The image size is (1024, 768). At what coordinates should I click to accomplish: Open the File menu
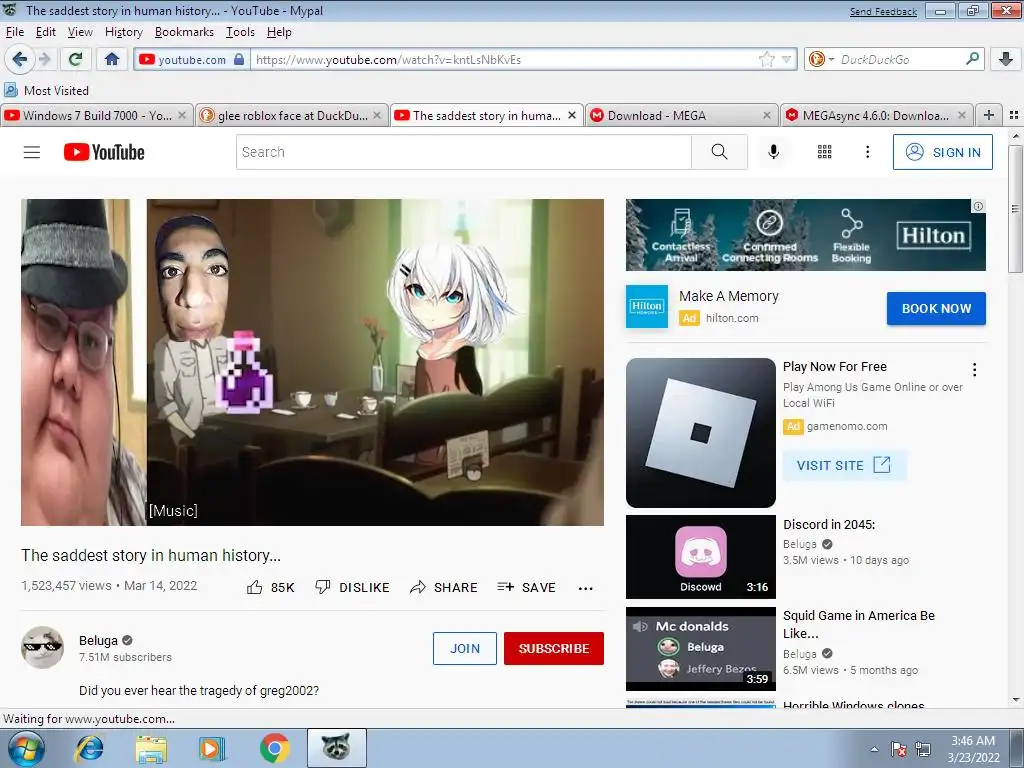tap(14, 32)
